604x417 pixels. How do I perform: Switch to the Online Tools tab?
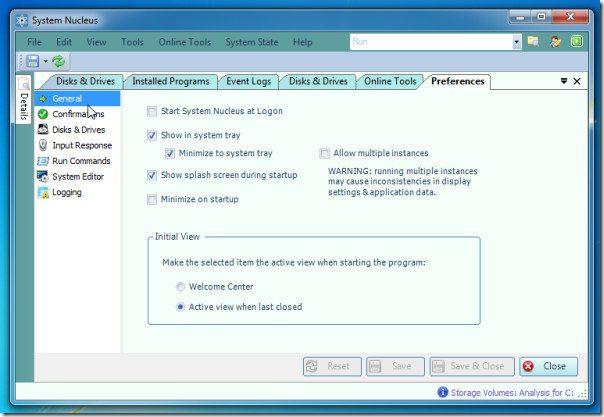(390, 81)
